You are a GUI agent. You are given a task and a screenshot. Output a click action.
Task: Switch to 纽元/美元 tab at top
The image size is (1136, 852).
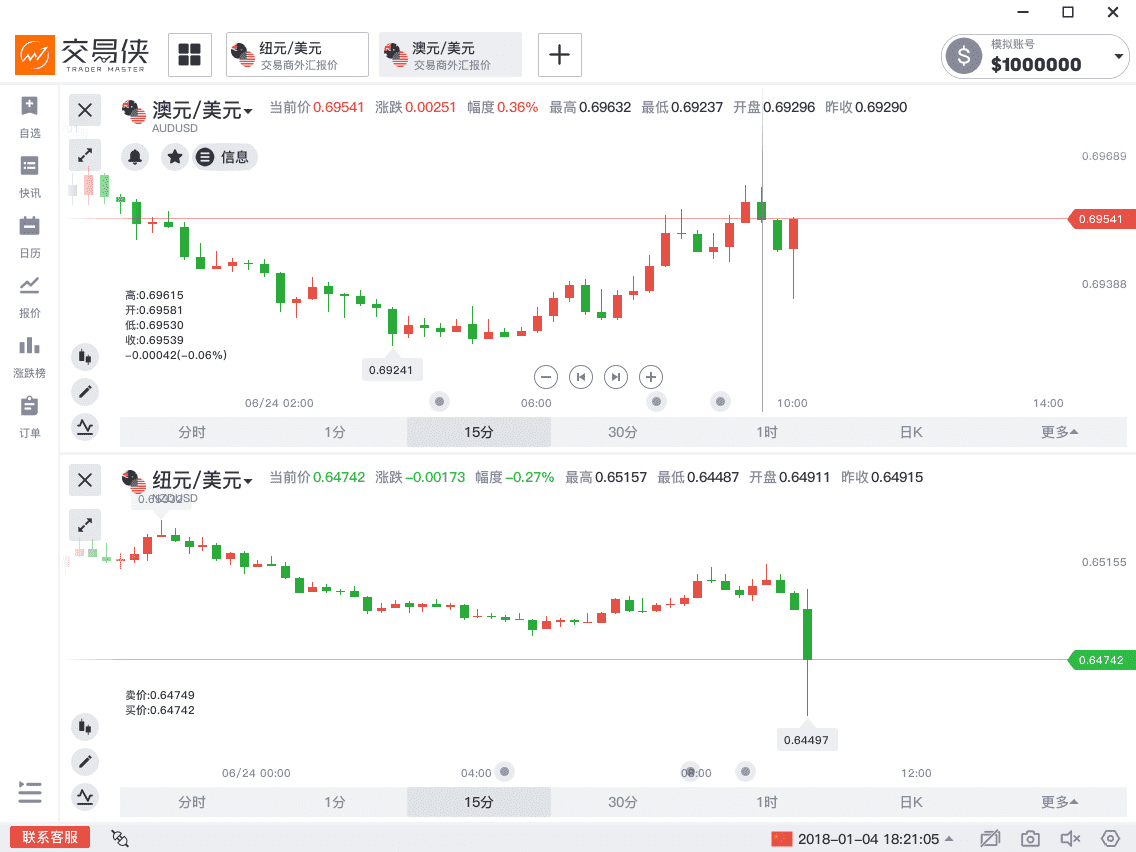click(x=298, y=55)
